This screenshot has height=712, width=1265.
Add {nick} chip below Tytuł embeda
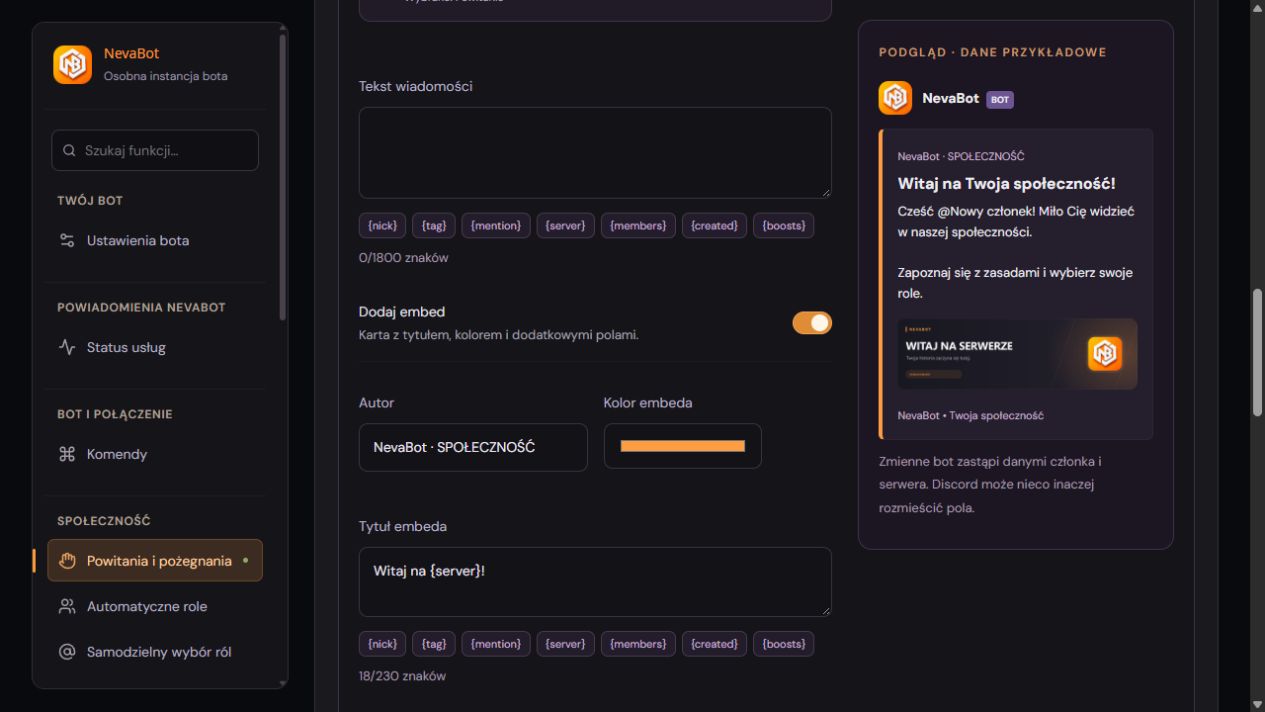tap(382, 644)
